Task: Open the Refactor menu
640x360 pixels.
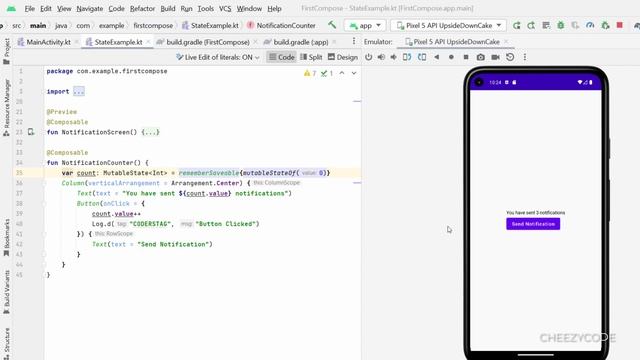Action: [x=142, y=8]
